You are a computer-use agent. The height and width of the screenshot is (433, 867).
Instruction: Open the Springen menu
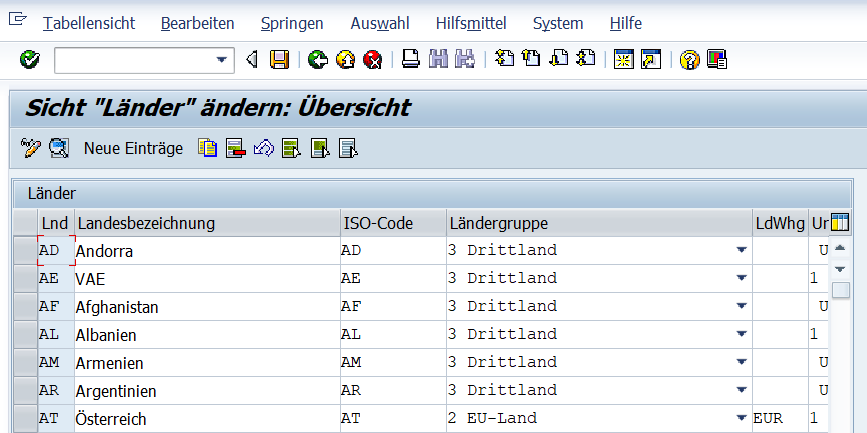point(292,24)
